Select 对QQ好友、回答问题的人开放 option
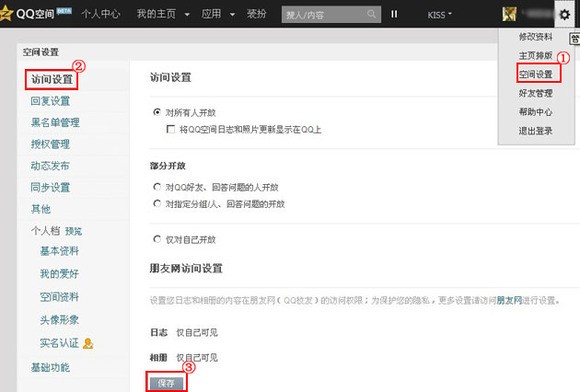The width and height of the screenshot is (580, 392). pos(157,187)
